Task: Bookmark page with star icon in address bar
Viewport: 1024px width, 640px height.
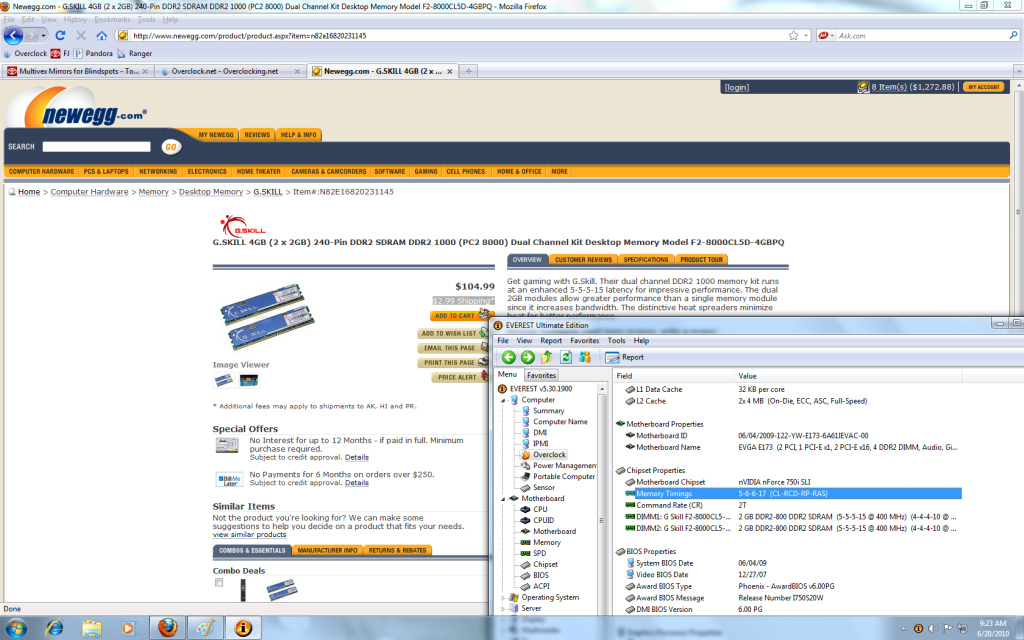Action: click(793, 35)
